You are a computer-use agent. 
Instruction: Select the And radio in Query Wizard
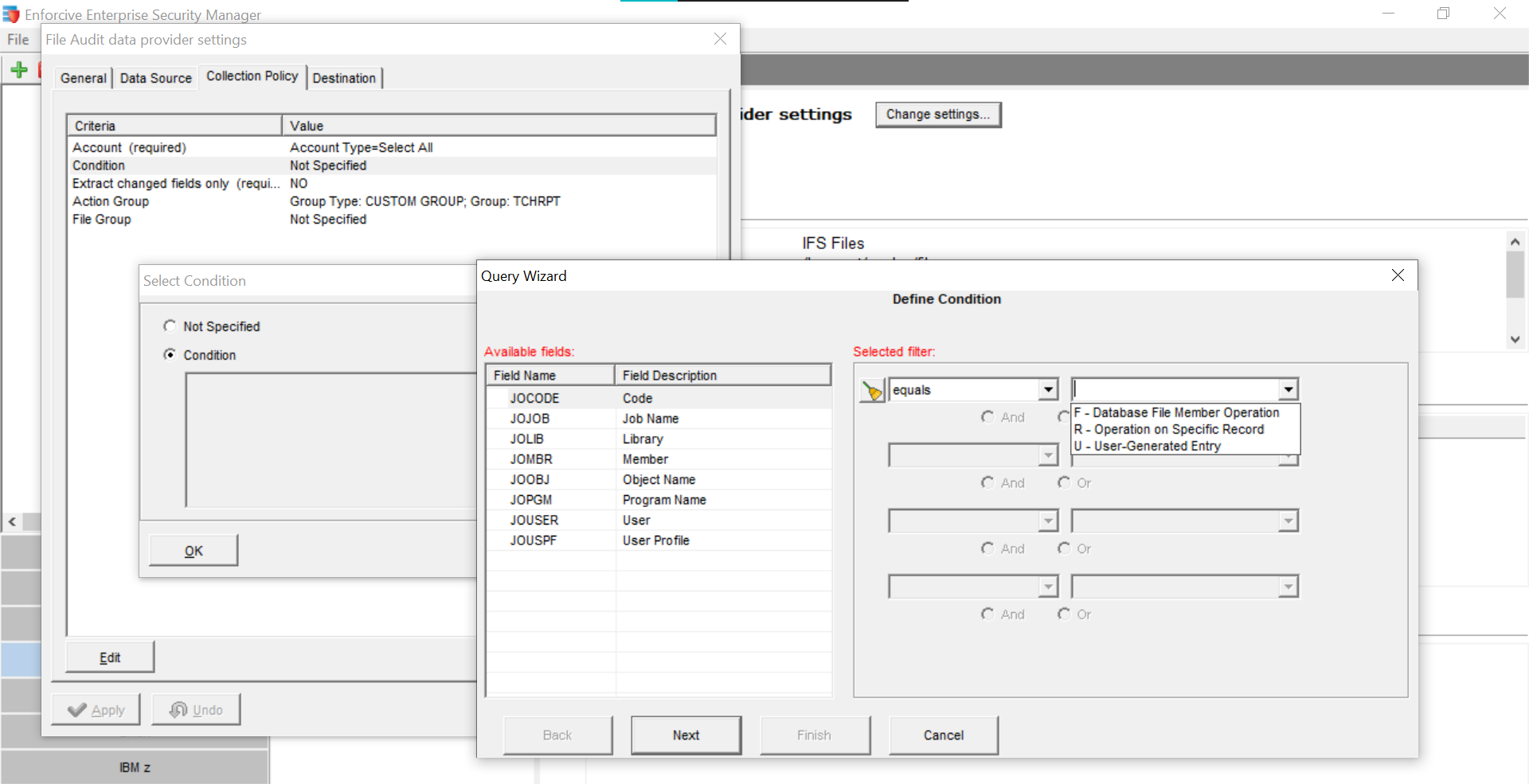988,416
